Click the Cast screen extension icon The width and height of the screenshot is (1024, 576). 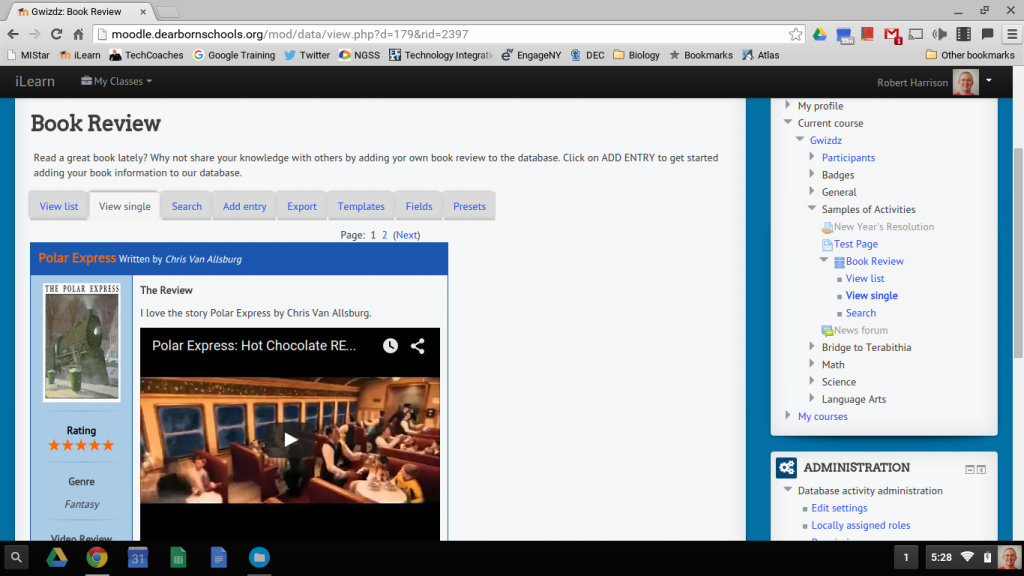tap(915, 34)
